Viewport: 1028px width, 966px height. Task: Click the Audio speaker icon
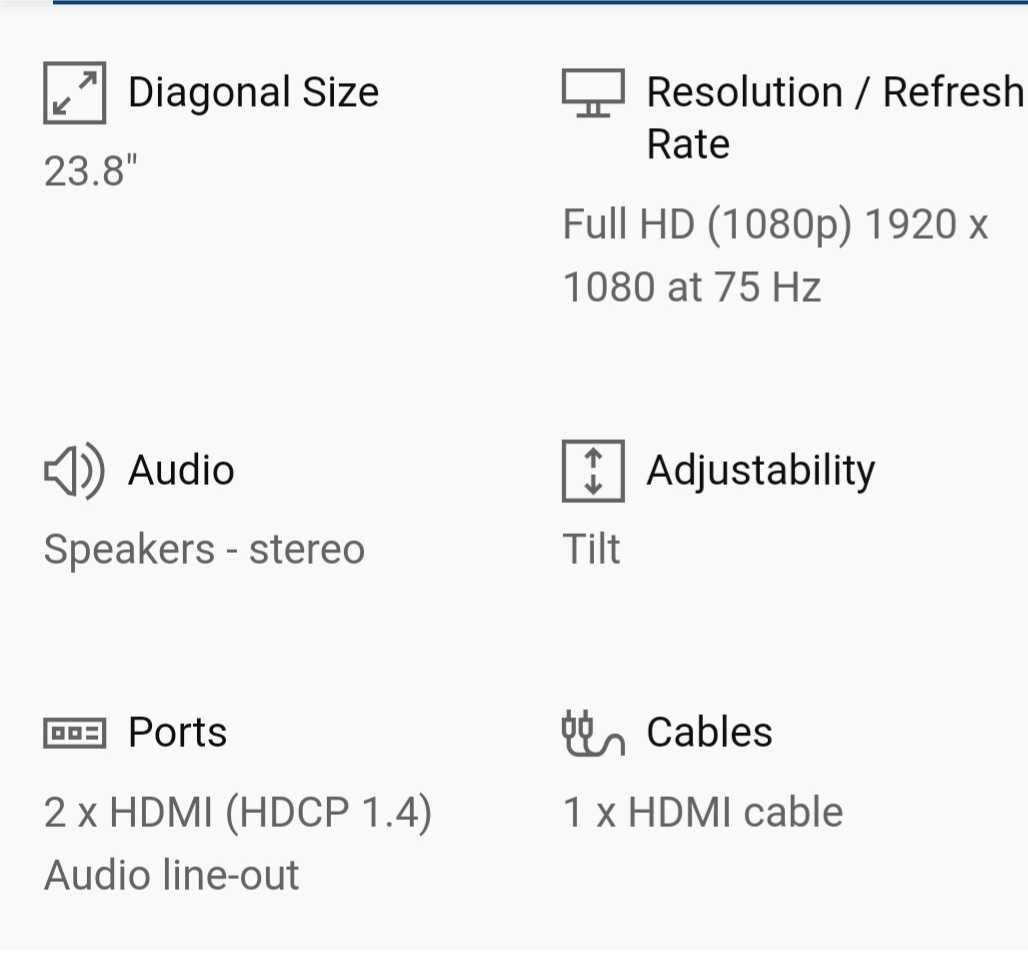point(74,471)
